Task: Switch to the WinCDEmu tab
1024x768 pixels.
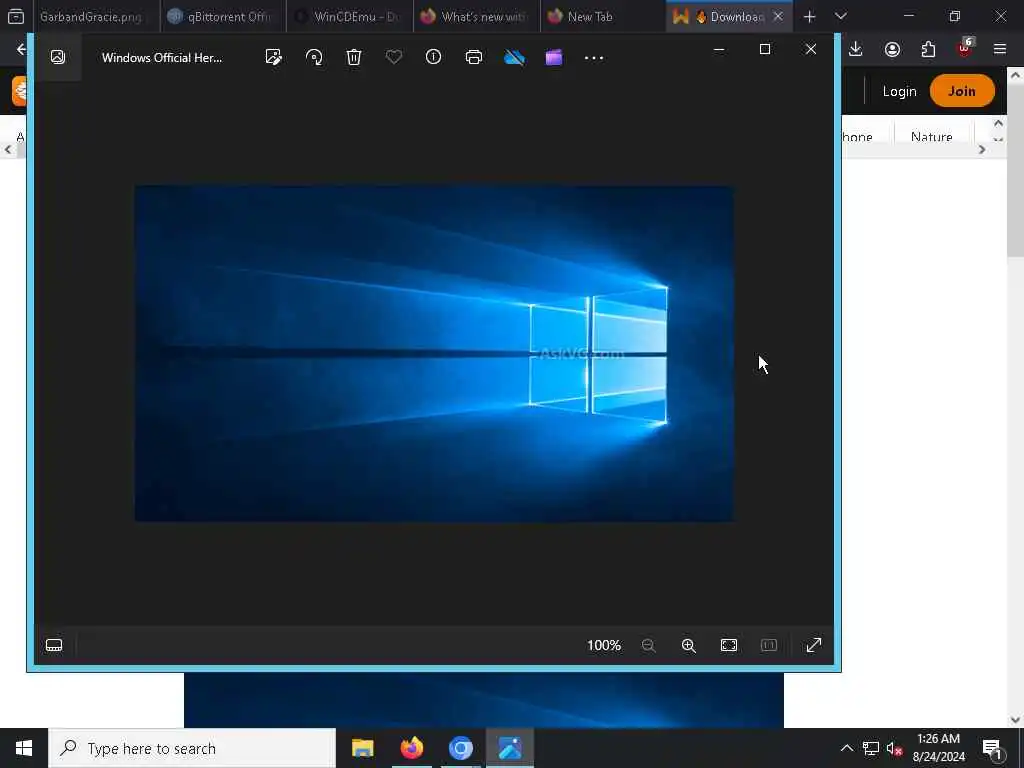Action: (x=349, y=17)
